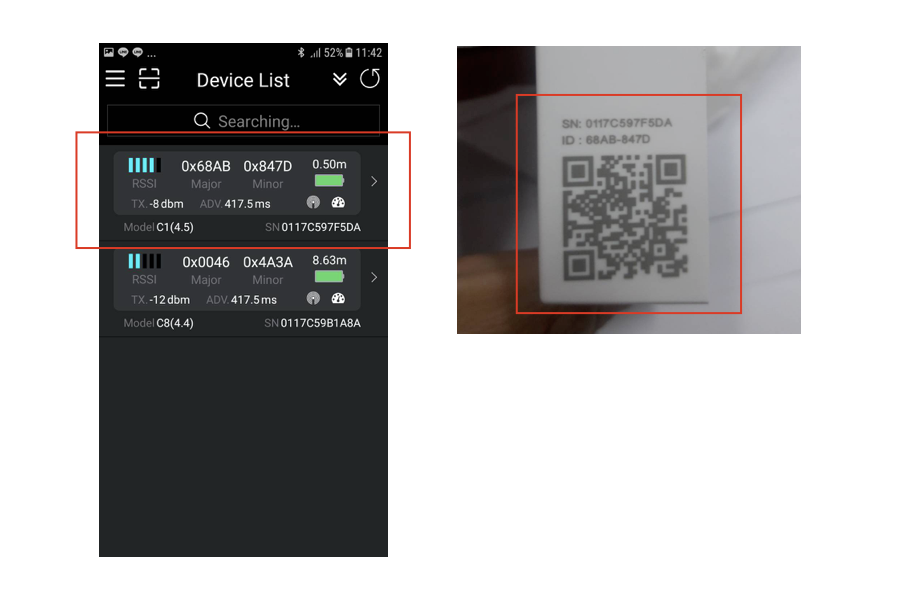
Task: Click the Searching... search field
Action: [243, 121]
